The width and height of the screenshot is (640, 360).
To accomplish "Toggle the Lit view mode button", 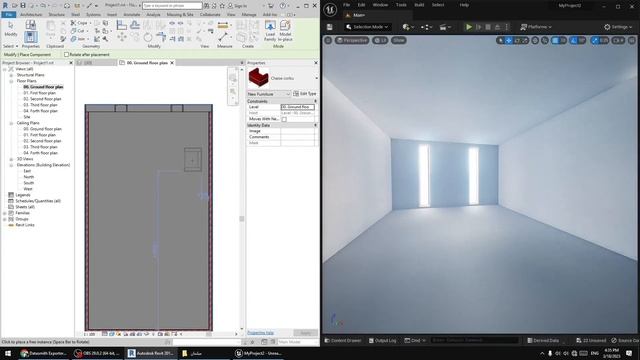I will click(x=380, y=40).
